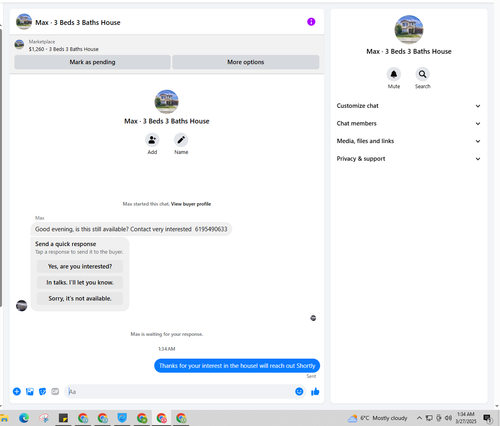Add people using the Add icon
This screenshot has width=500, height=426.
coord(152,140)
